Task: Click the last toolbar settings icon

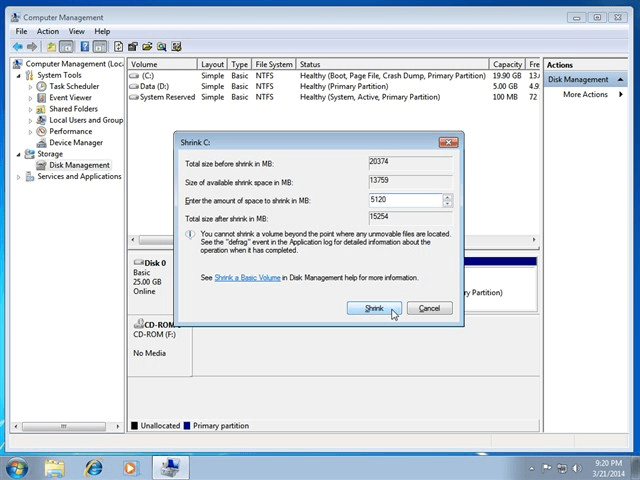Action: tap(176, 47)
